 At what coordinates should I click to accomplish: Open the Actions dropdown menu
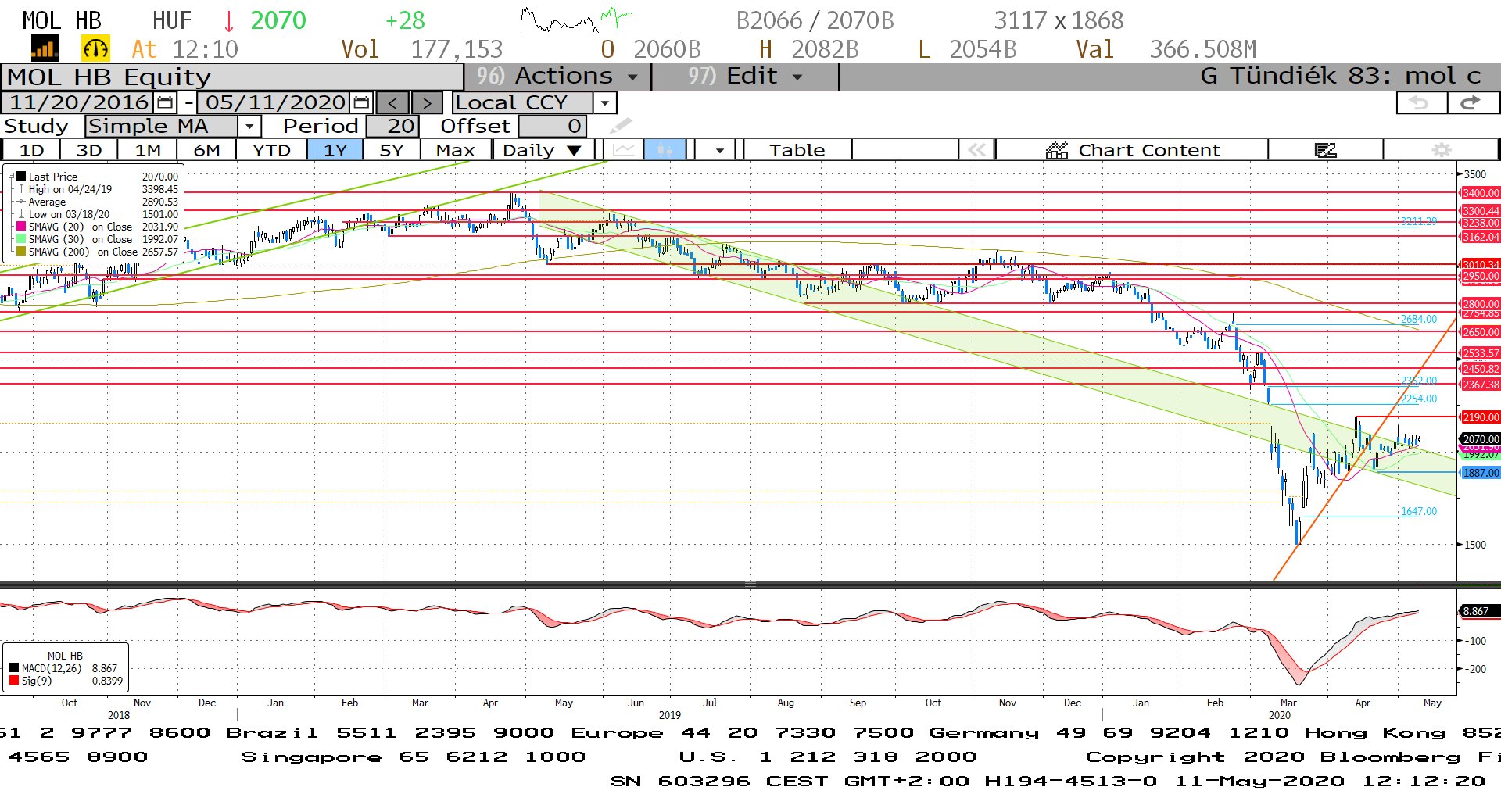click(x=557, y=77)
